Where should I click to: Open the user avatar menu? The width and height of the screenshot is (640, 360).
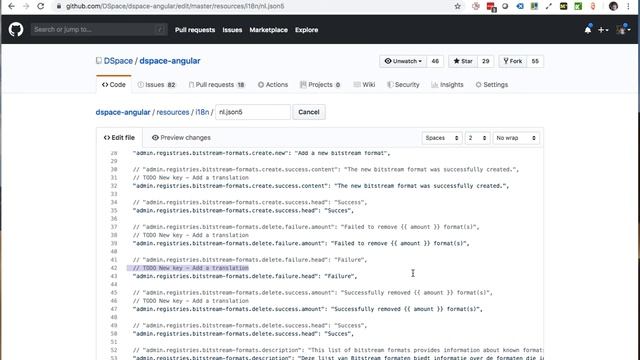click(x=623, y=29)
